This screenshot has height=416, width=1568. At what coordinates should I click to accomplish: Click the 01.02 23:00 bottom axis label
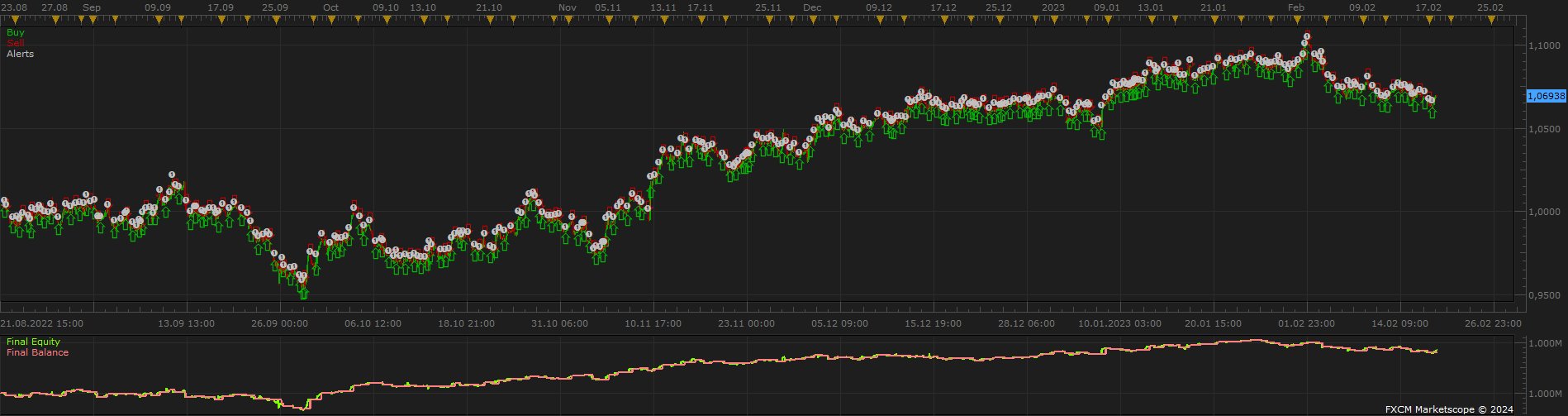[x=1307, y=323]
